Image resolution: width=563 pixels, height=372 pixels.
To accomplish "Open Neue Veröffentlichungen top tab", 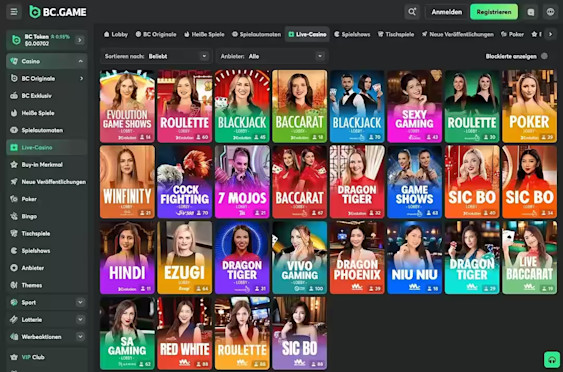I will (457, 34).
